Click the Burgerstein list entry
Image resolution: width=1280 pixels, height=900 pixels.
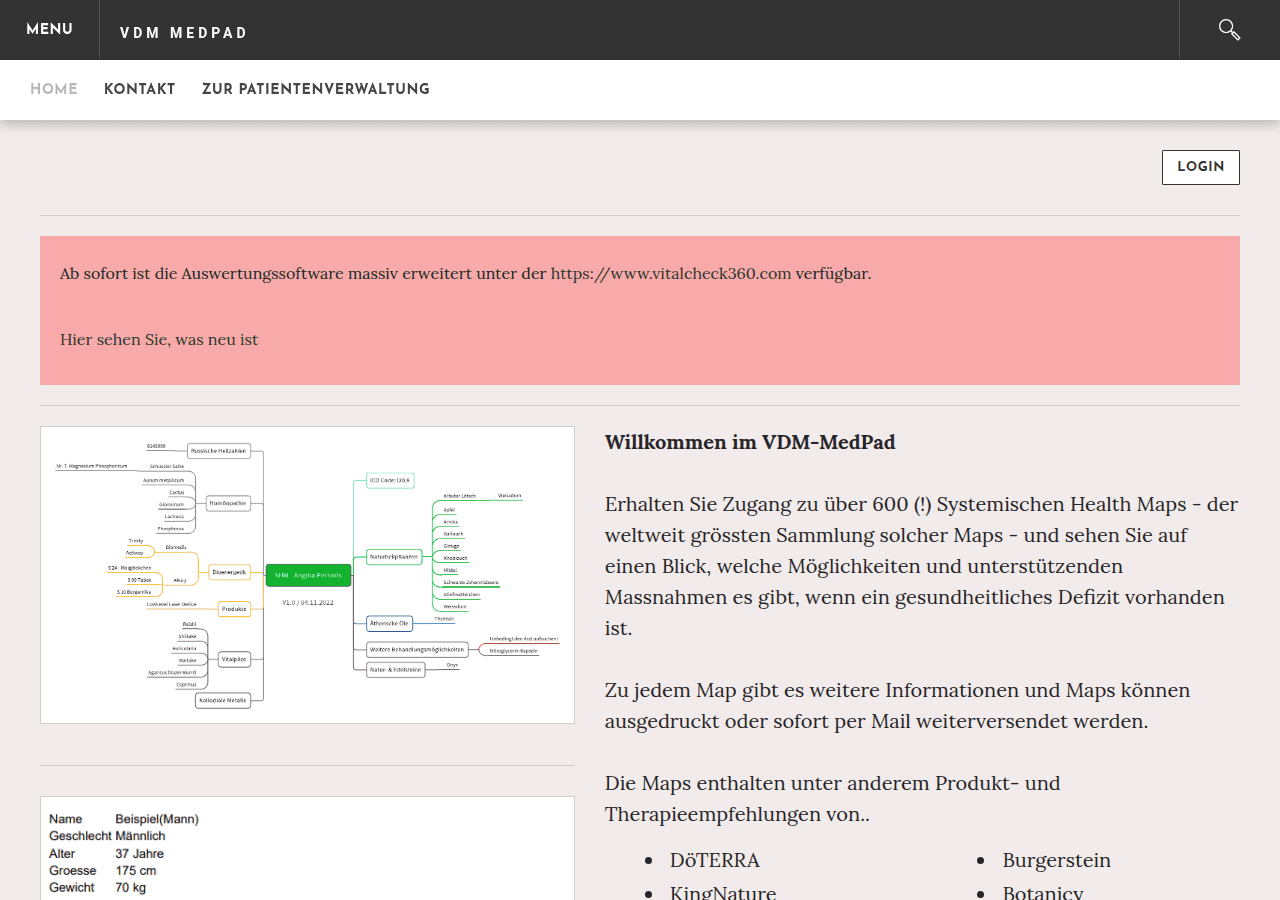pyautogui.click(x=1057, y=861)
